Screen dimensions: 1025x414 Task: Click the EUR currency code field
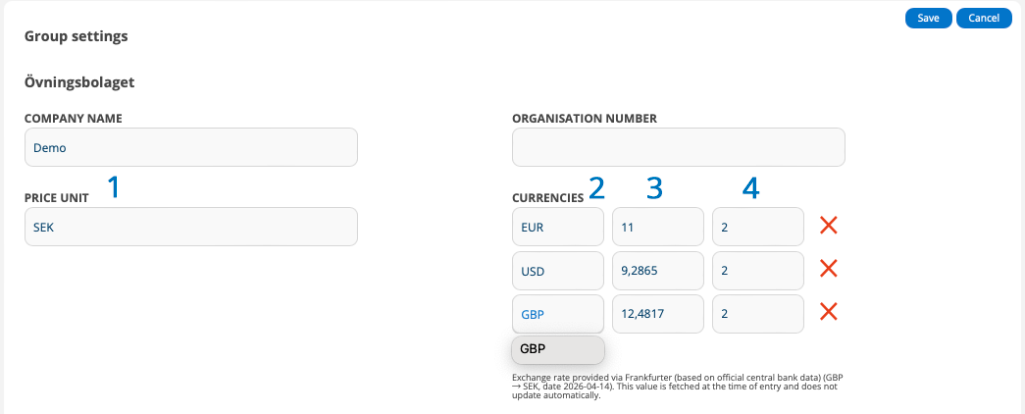pyautogui.click(x=558, y=226)
